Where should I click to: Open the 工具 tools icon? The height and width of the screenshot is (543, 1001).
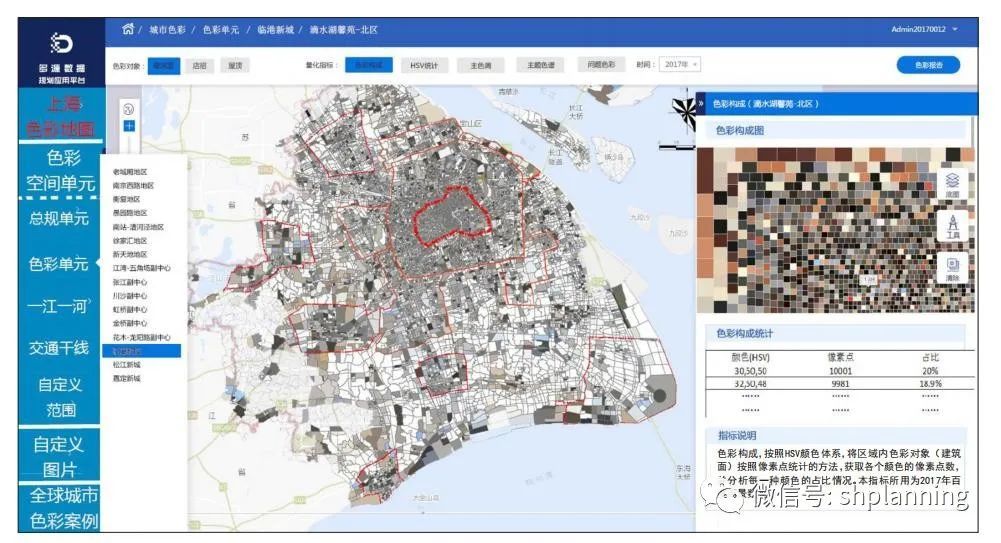952,227
